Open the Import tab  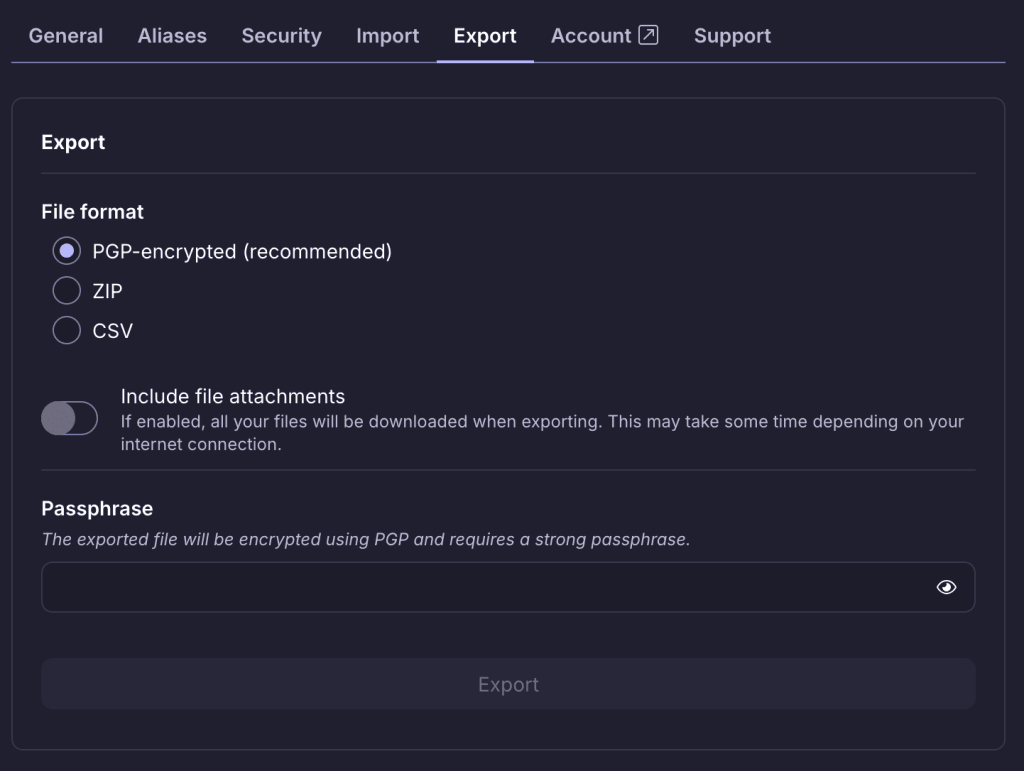[387, 36]
